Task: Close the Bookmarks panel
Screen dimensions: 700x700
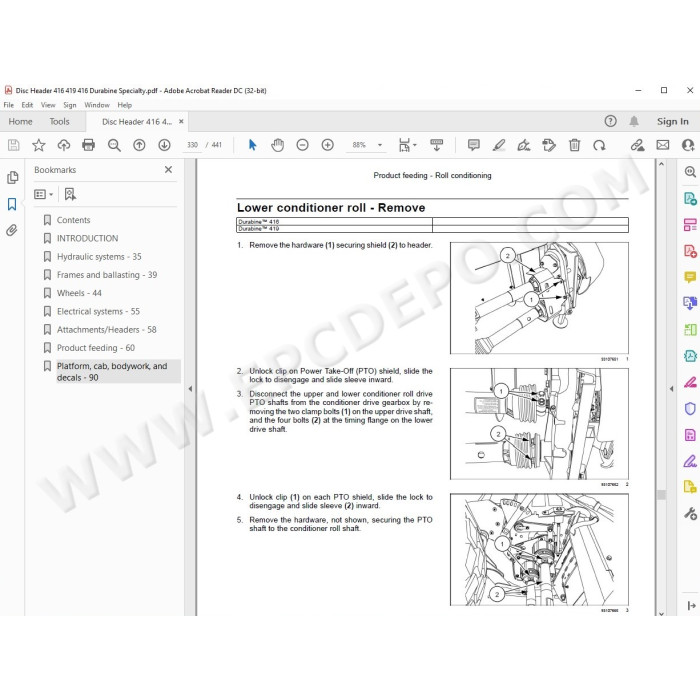Action: [x=168, y=170]
